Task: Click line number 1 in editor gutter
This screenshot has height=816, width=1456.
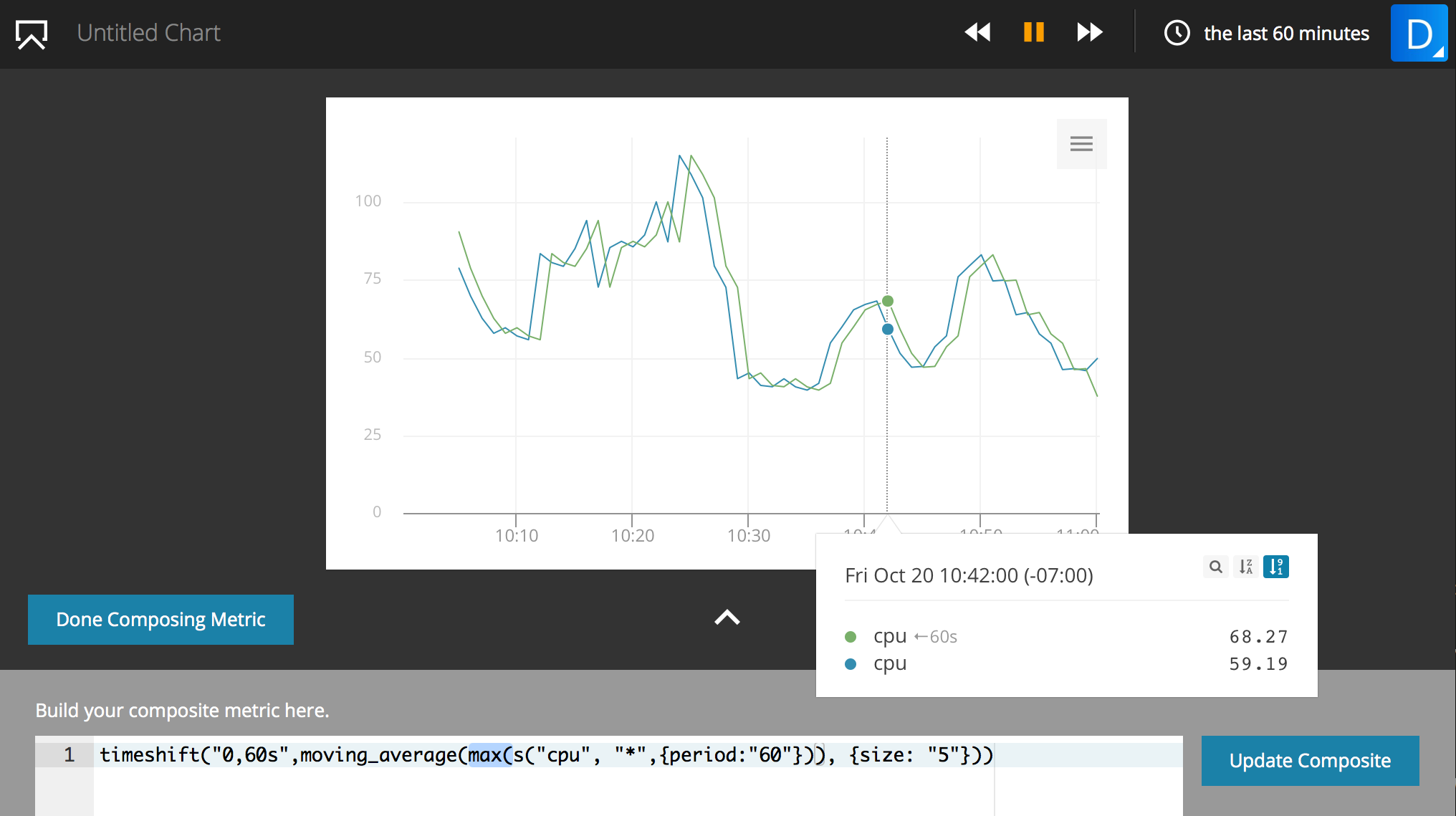Action: [69, 754]
